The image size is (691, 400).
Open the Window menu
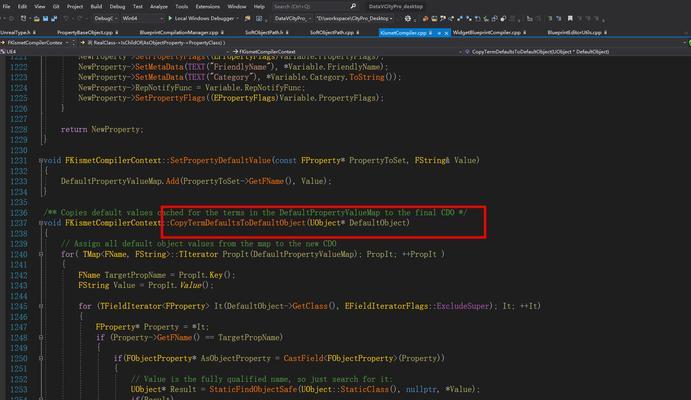pyautogui.click(x=237, y=6)
